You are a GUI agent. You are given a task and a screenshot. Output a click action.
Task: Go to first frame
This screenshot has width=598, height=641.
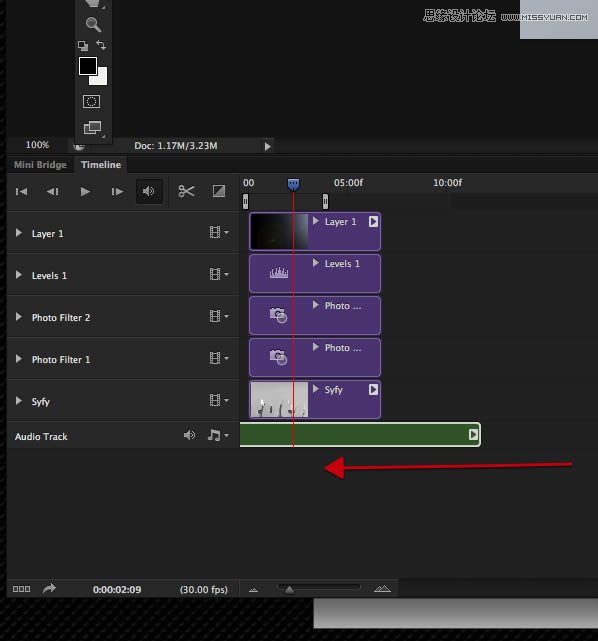tap(21, 191)
